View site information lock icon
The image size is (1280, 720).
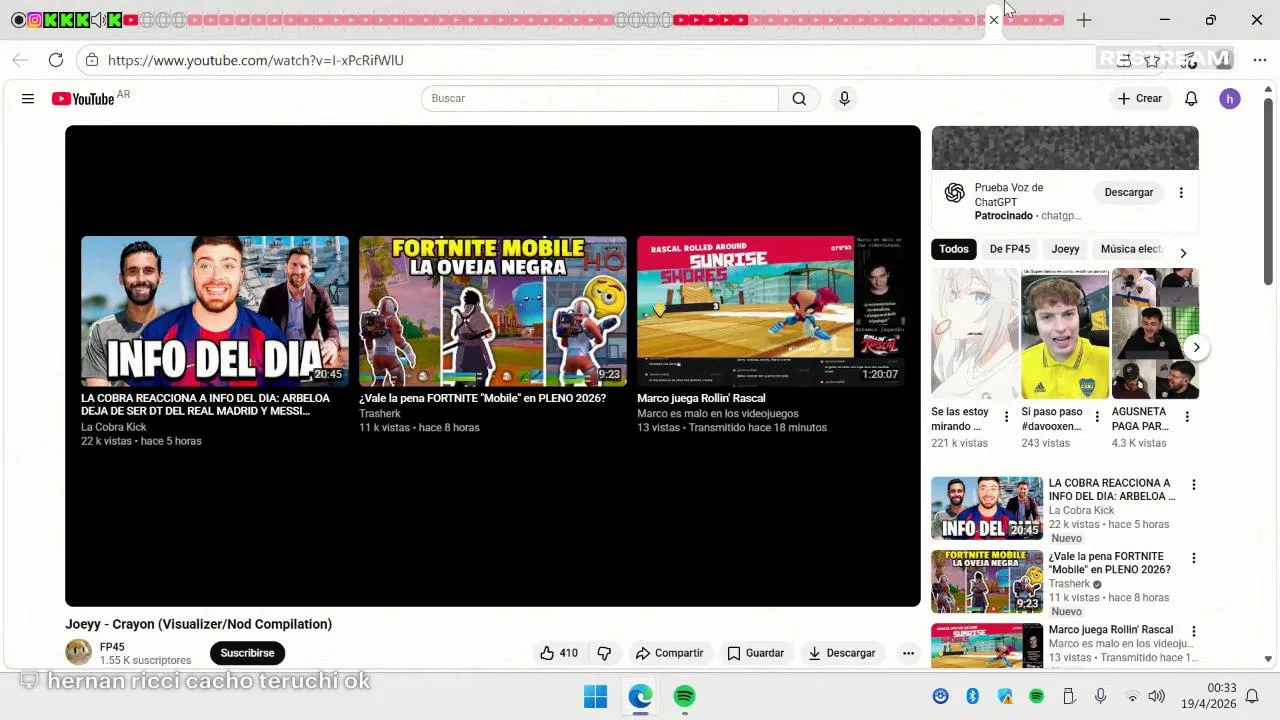(x=92, y=60)
